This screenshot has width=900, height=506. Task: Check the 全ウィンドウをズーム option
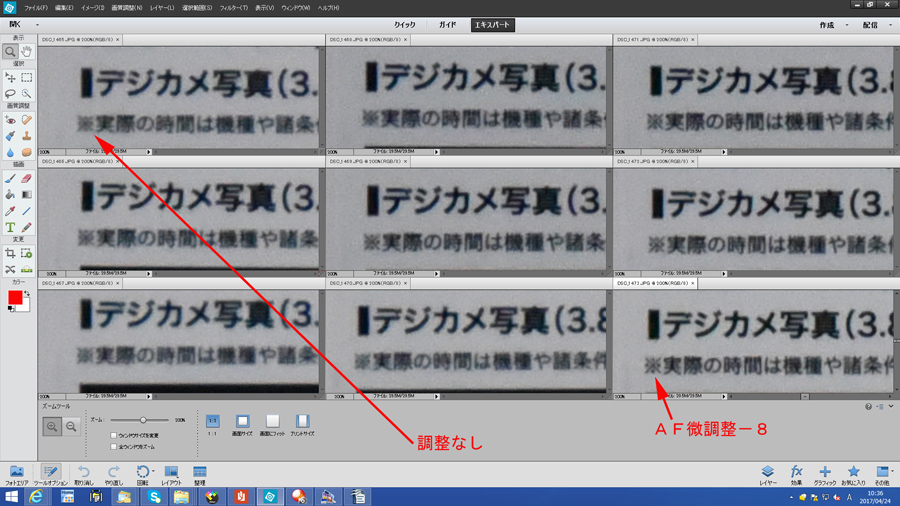pyautogui.click(x=114, y=447)
